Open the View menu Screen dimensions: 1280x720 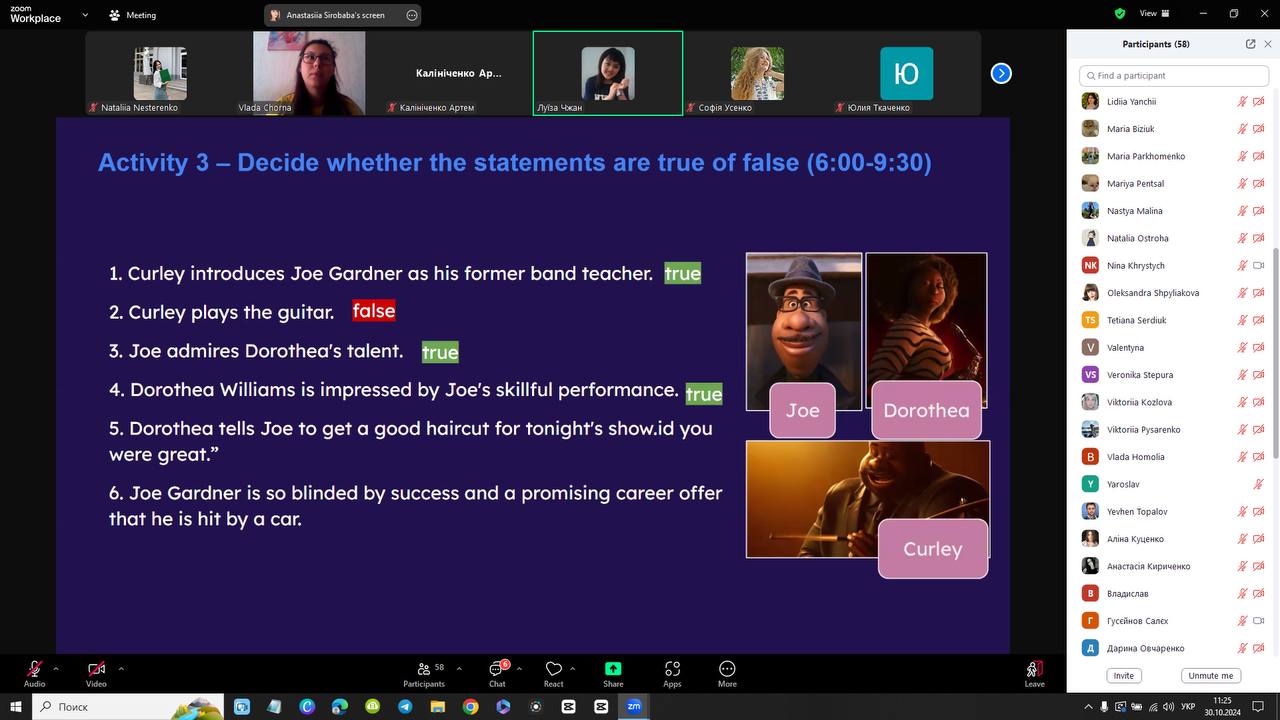tap(1154, 14)
